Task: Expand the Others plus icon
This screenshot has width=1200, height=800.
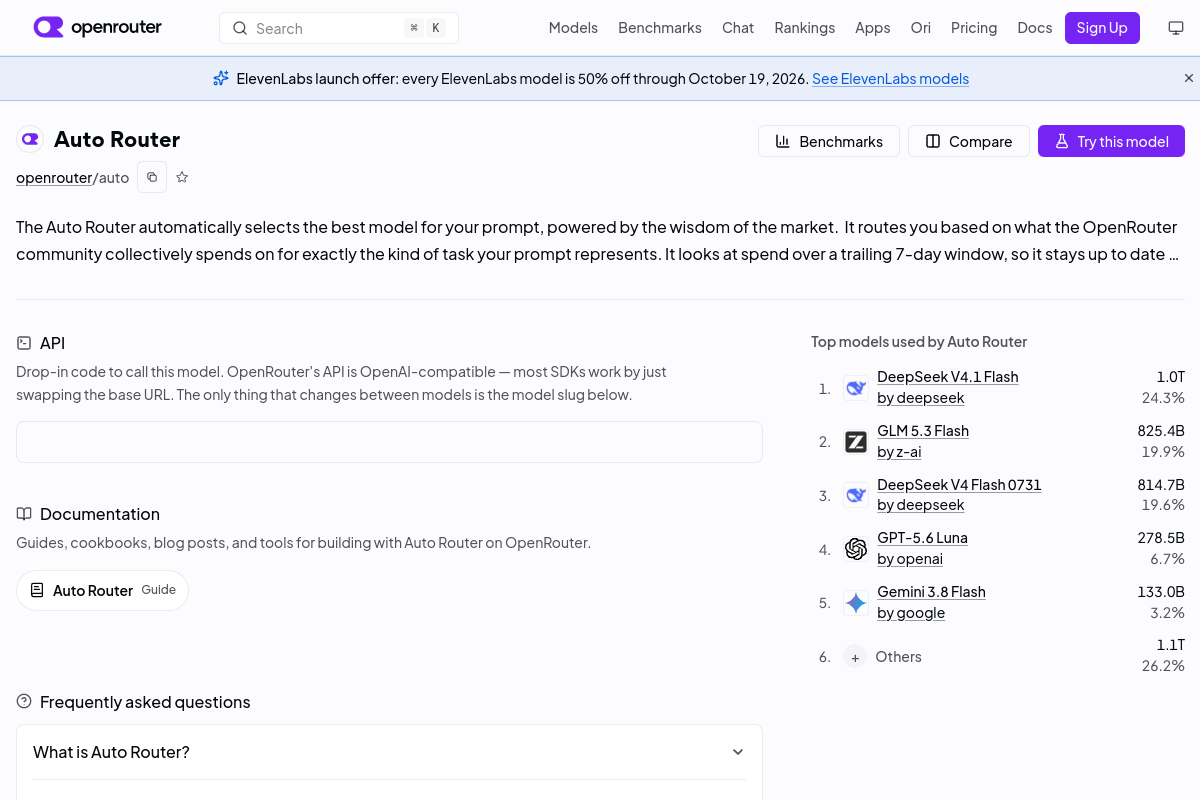Action: click(855, 657)
